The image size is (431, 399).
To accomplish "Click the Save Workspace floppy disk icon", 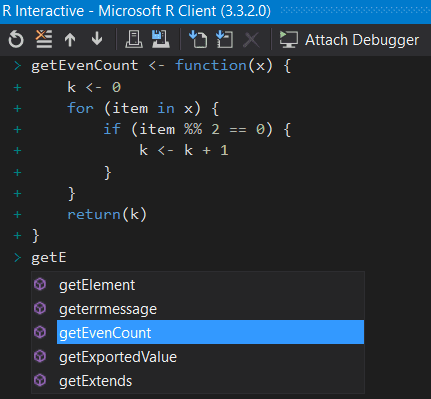I will click(x=160, y=39).
